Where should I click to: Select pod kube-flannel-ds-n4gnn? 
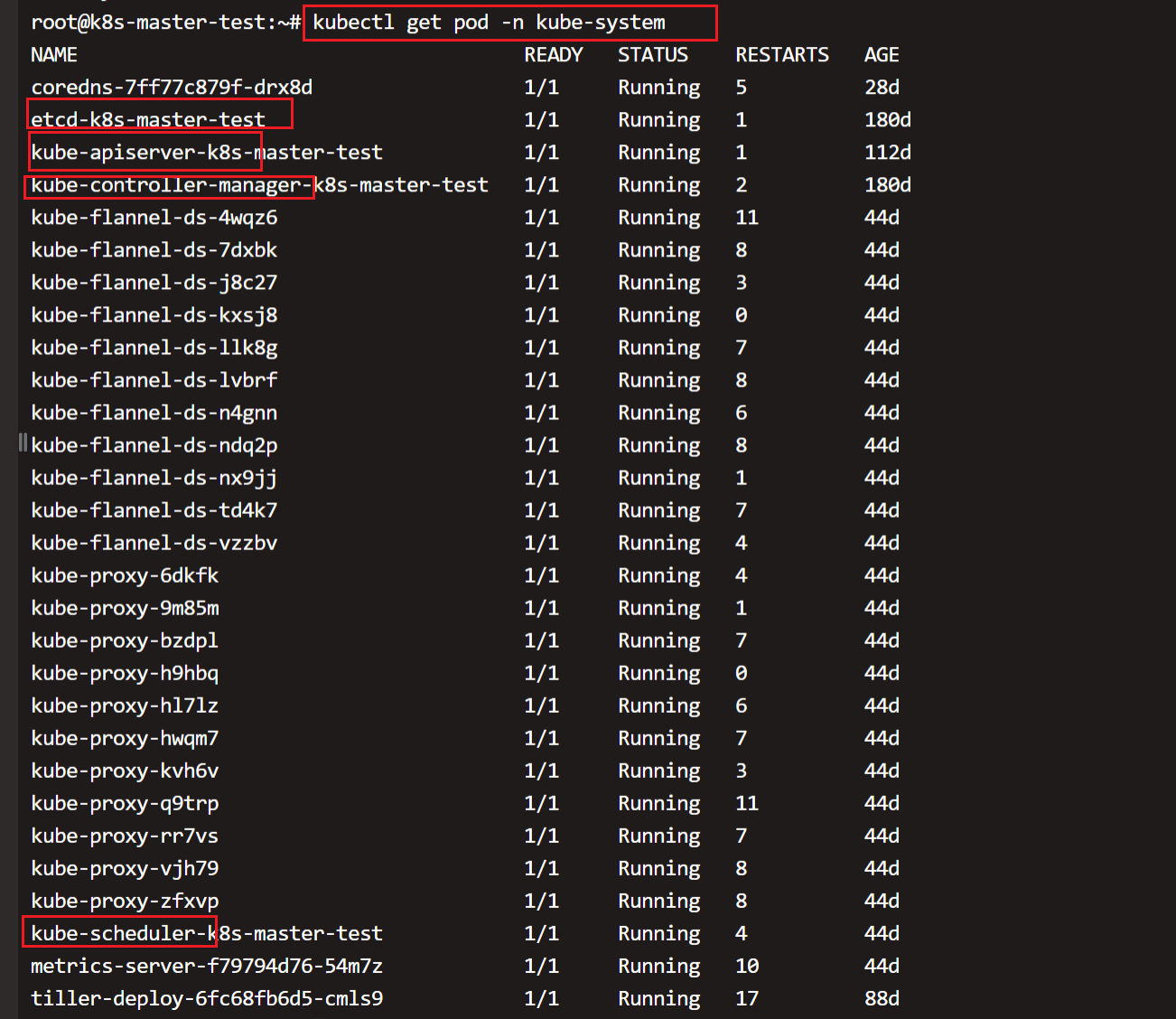154,413
